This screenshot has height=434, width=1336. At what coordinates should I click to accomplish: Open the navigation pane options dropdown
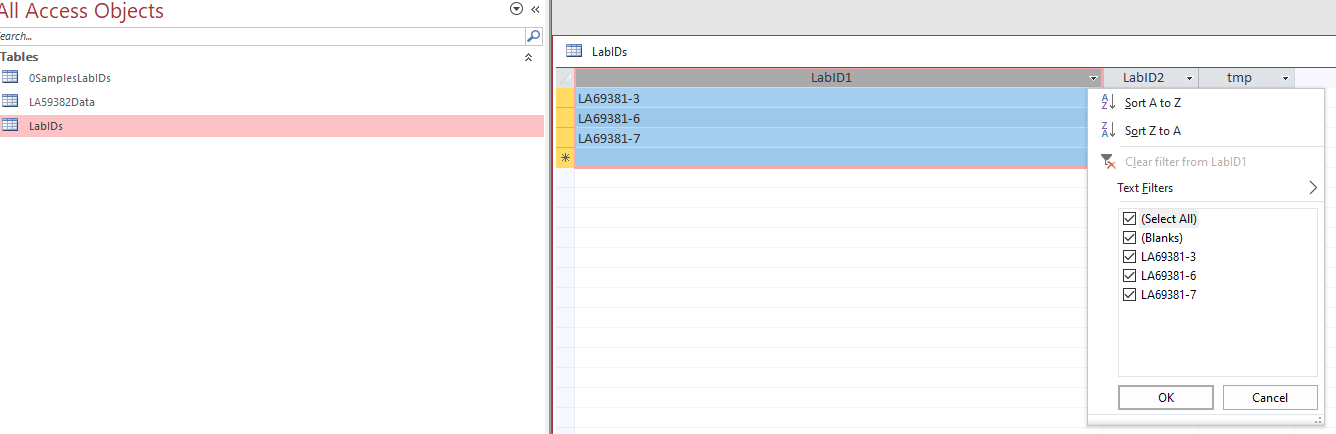tap(516, 9)
